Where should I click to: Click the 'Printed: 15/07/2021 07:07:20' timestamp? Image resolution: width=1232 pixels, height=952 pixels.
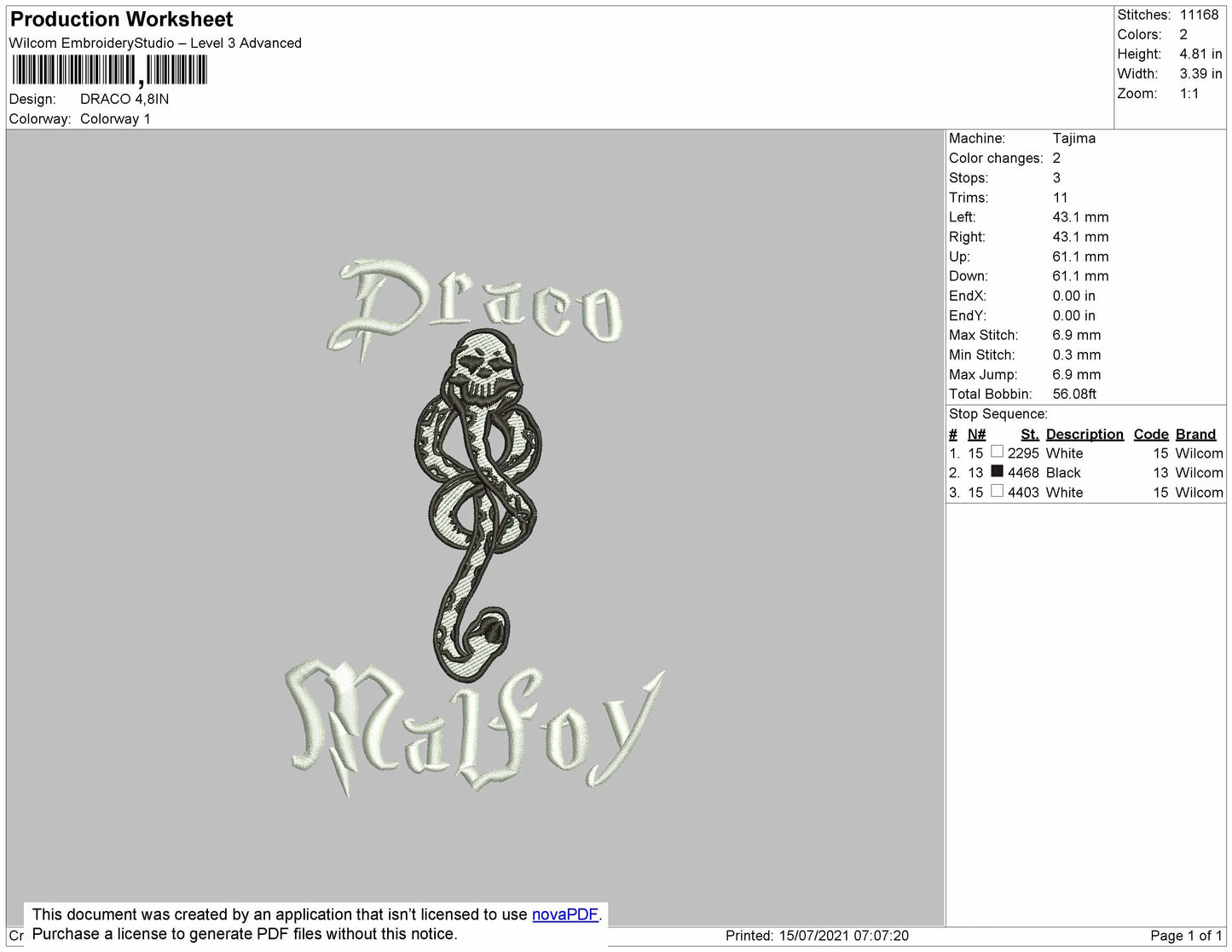817,936
